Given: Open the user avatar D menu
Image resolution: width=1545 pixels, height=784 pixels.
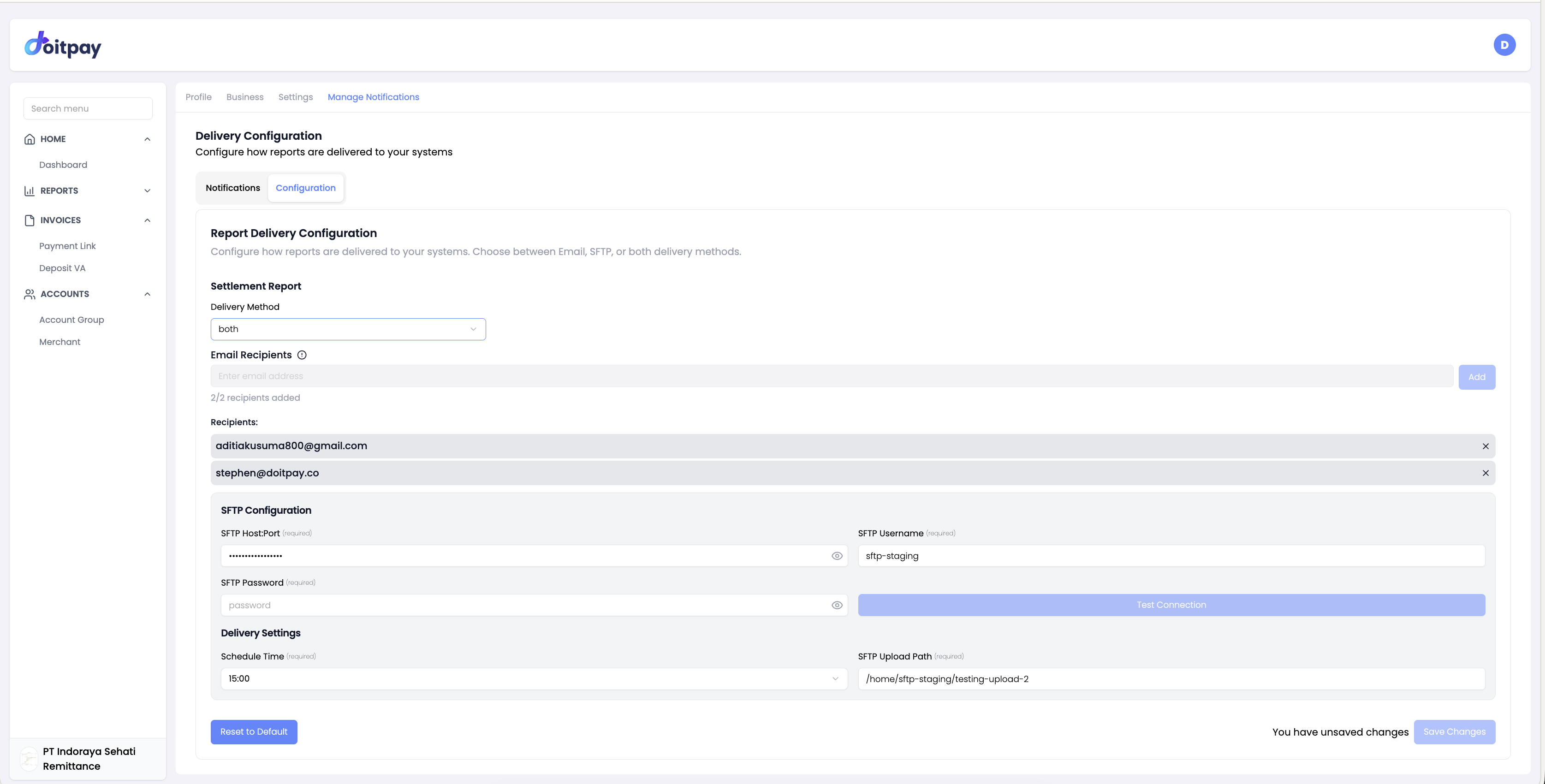Looking at the screenshot, I should click(x=1504, y=45).
